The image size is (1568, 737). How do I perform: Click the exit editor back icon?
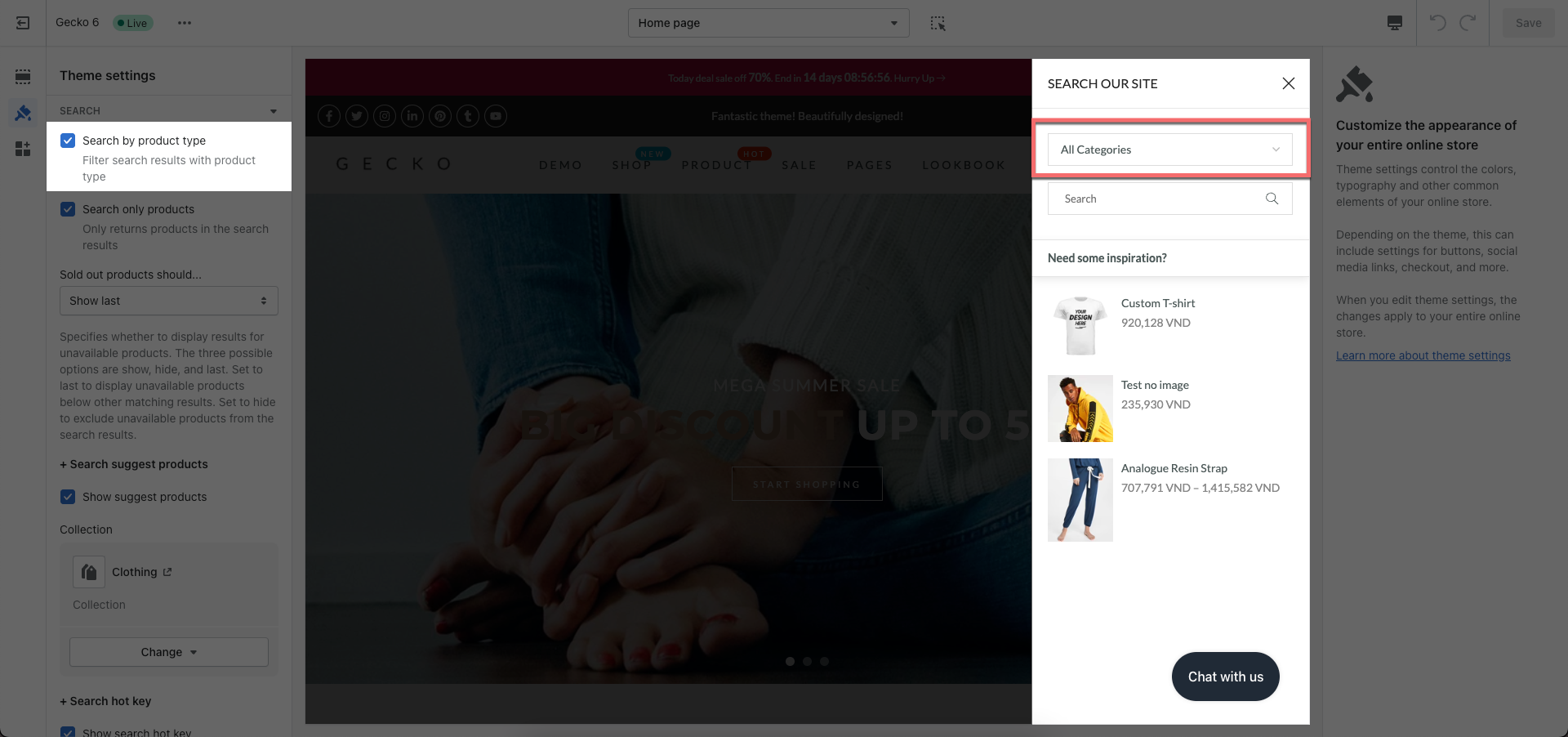coord(23,23)
